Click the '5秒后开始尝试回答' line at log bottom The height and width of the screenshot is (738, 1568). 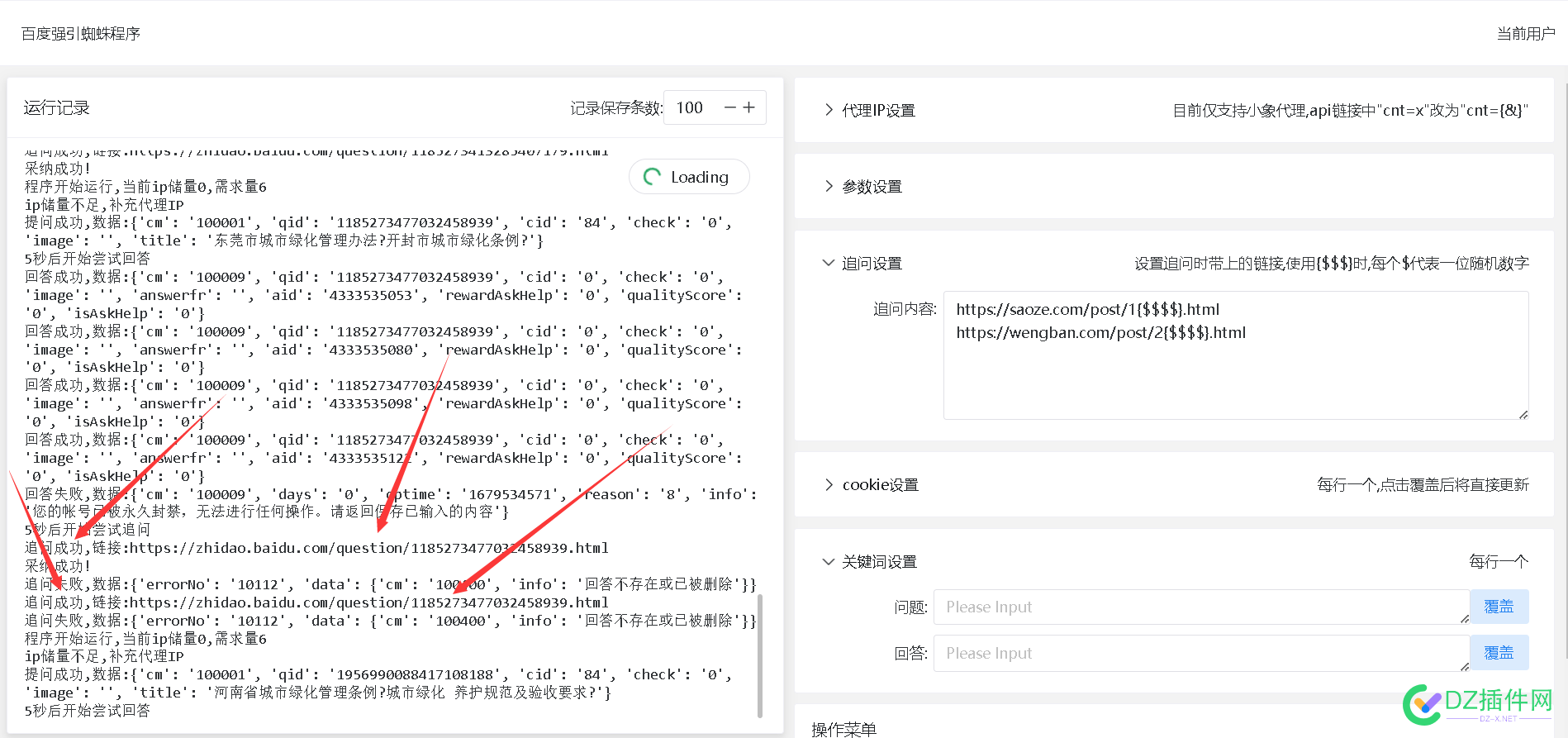tap(87, 711)
